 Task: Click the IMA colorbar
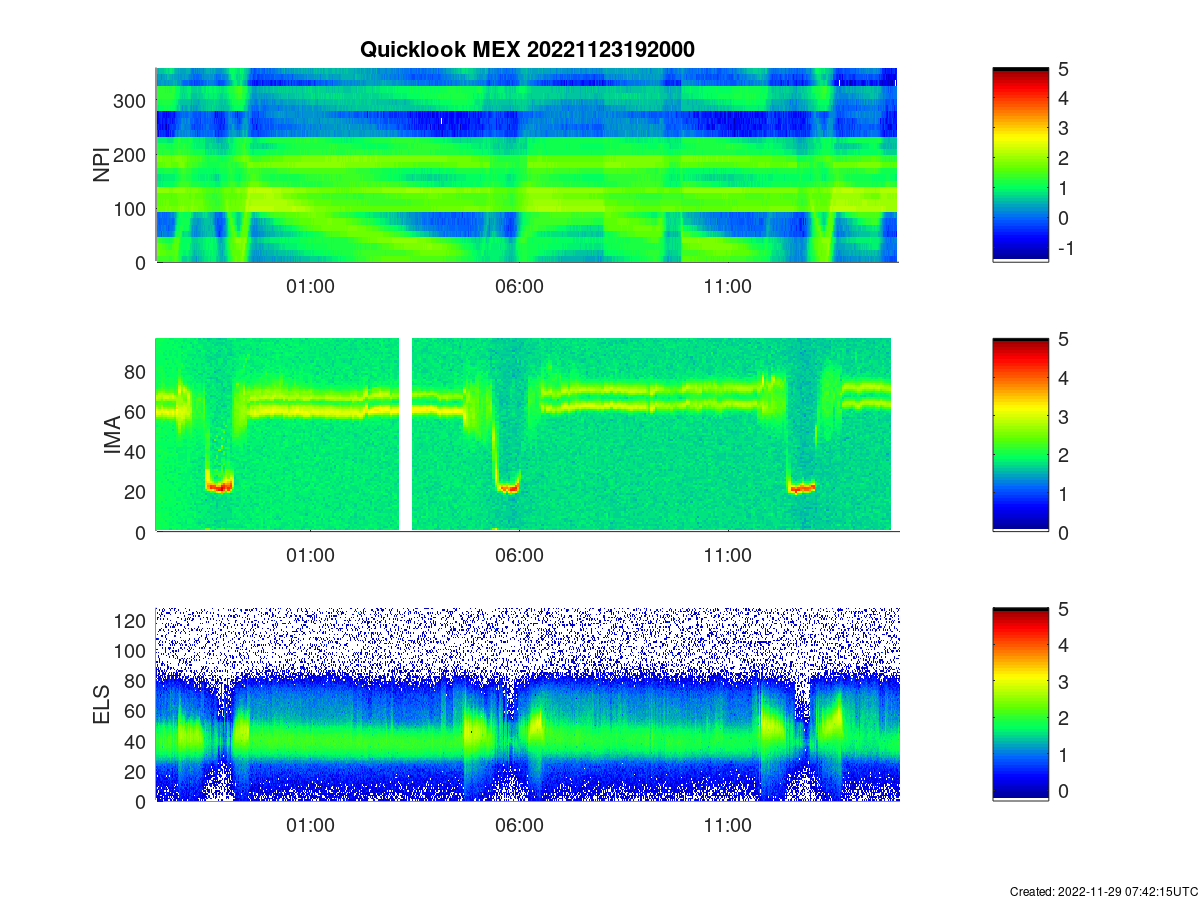point(1020,435)
